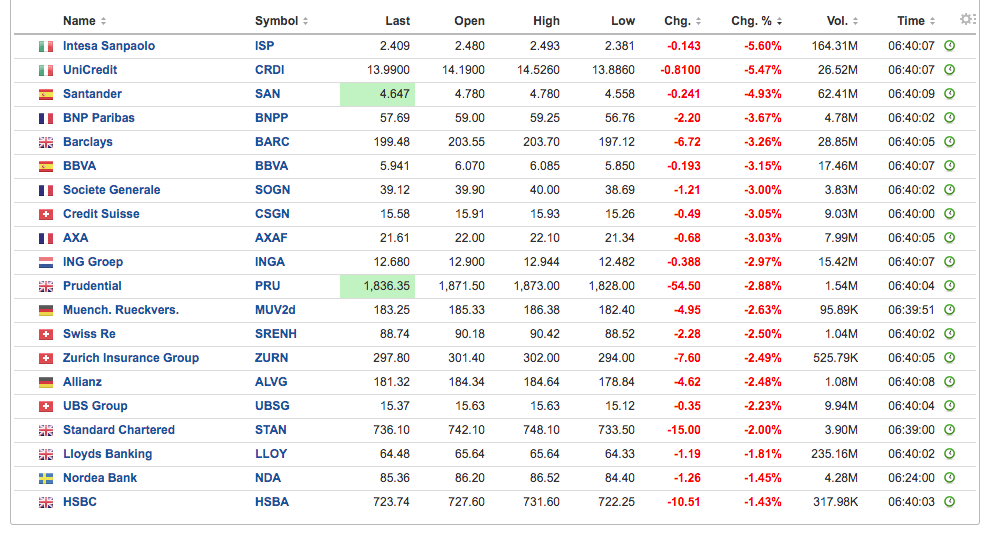
Task: Sort the table by Time column
Action: [916, 21]
